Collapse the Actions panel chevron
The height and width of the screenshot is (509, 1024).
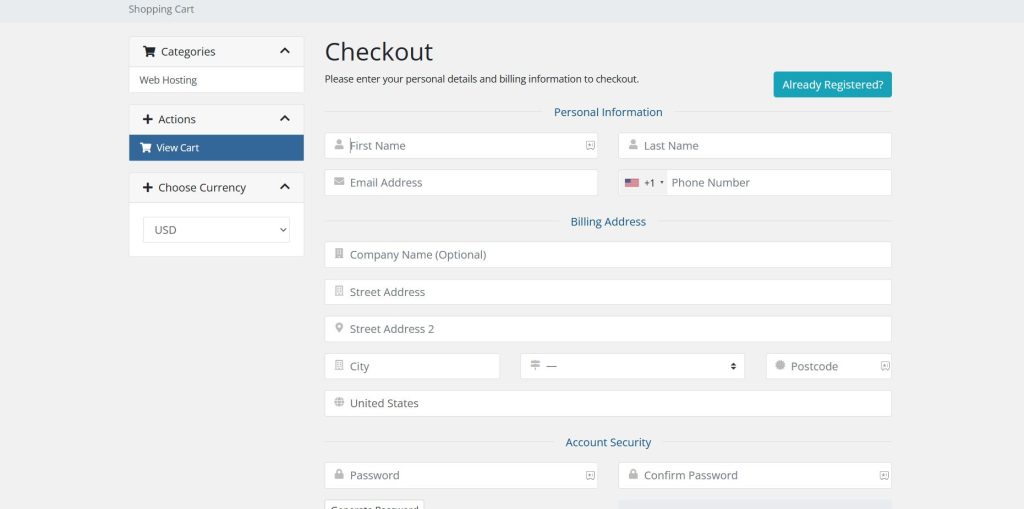285,119
